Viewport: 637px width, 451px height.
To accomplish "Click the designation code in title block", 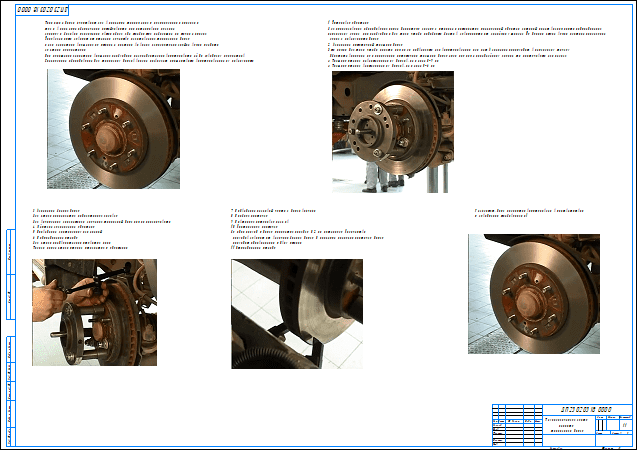I will (x=587, y=410).
